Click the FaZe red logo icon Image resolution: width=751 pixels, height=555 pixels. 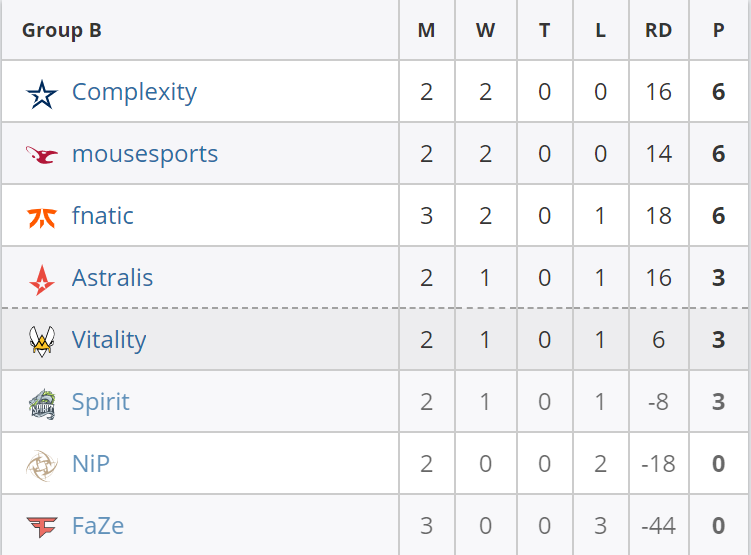pyautogui.click(x=42, y=527)
